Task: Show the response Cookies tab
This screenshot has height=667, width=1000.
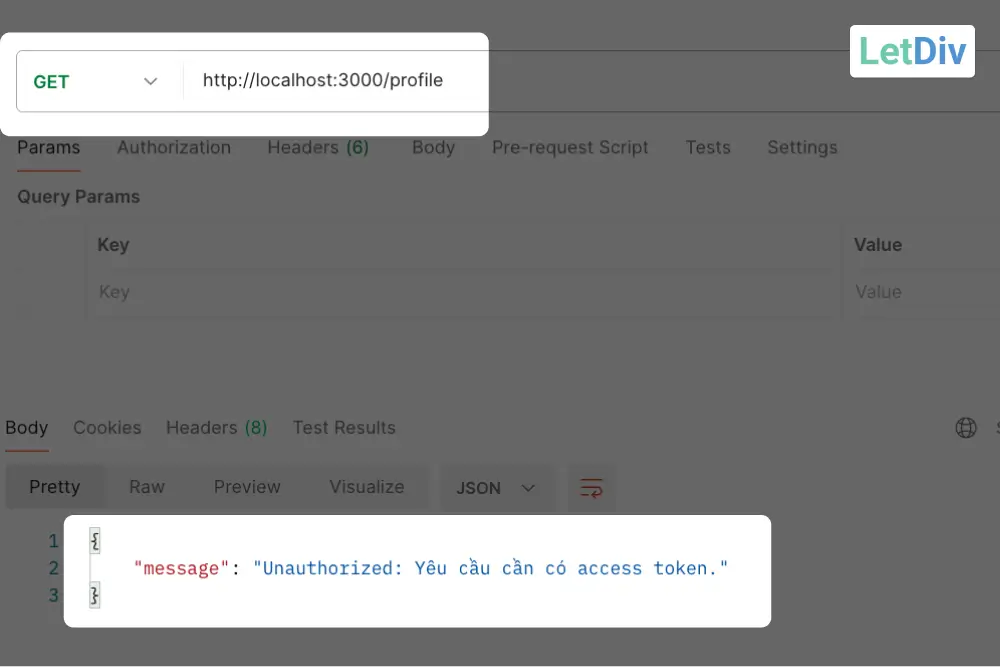Action: click(x=107, y=428)
